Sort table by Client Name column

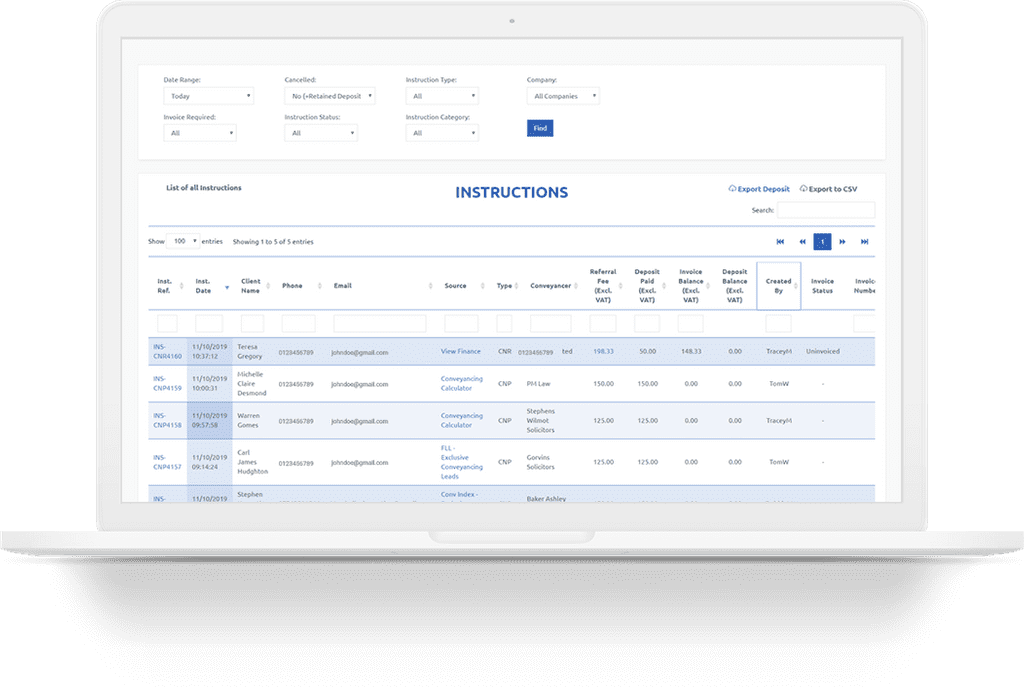point(251,286)
